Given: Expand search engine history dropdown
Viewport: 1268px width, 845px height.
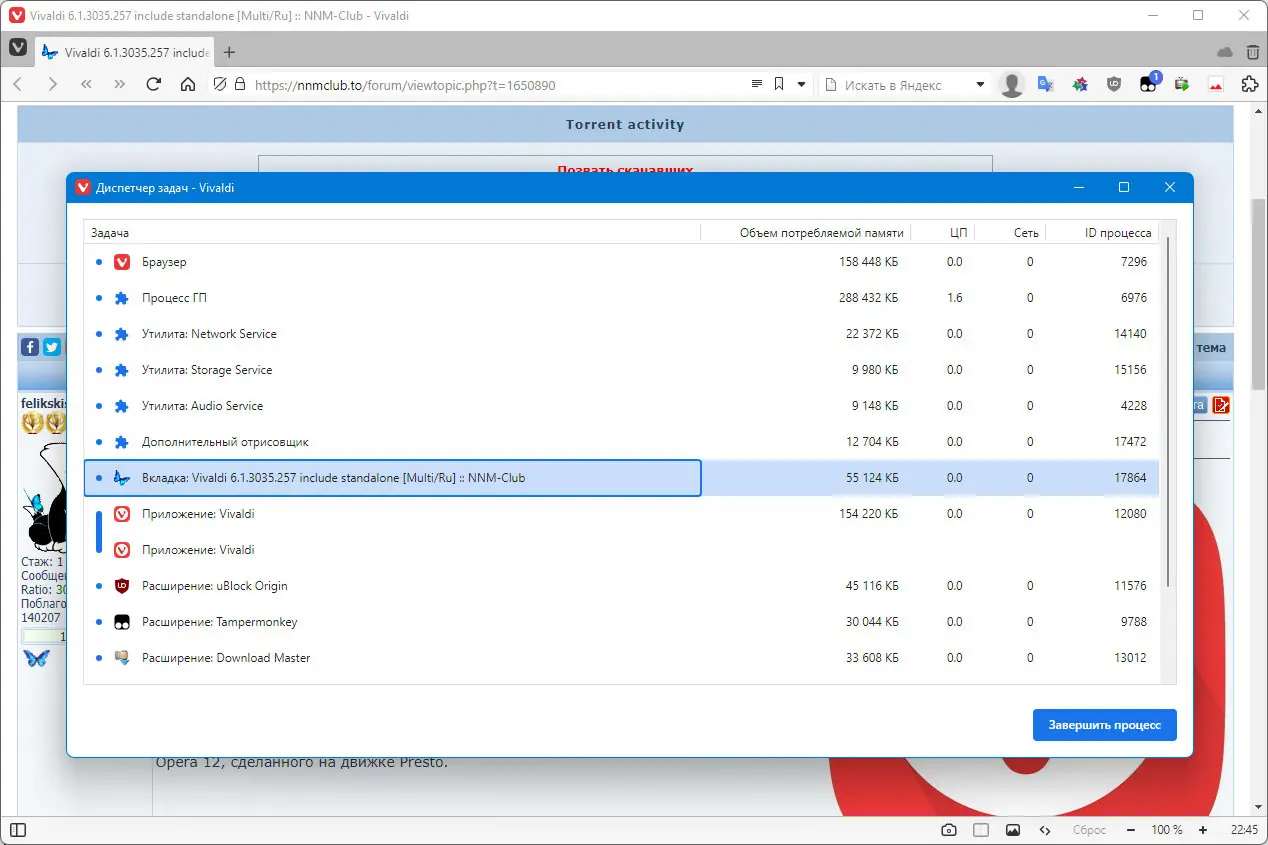Looking at the screenshot, I should click(980, 85).
